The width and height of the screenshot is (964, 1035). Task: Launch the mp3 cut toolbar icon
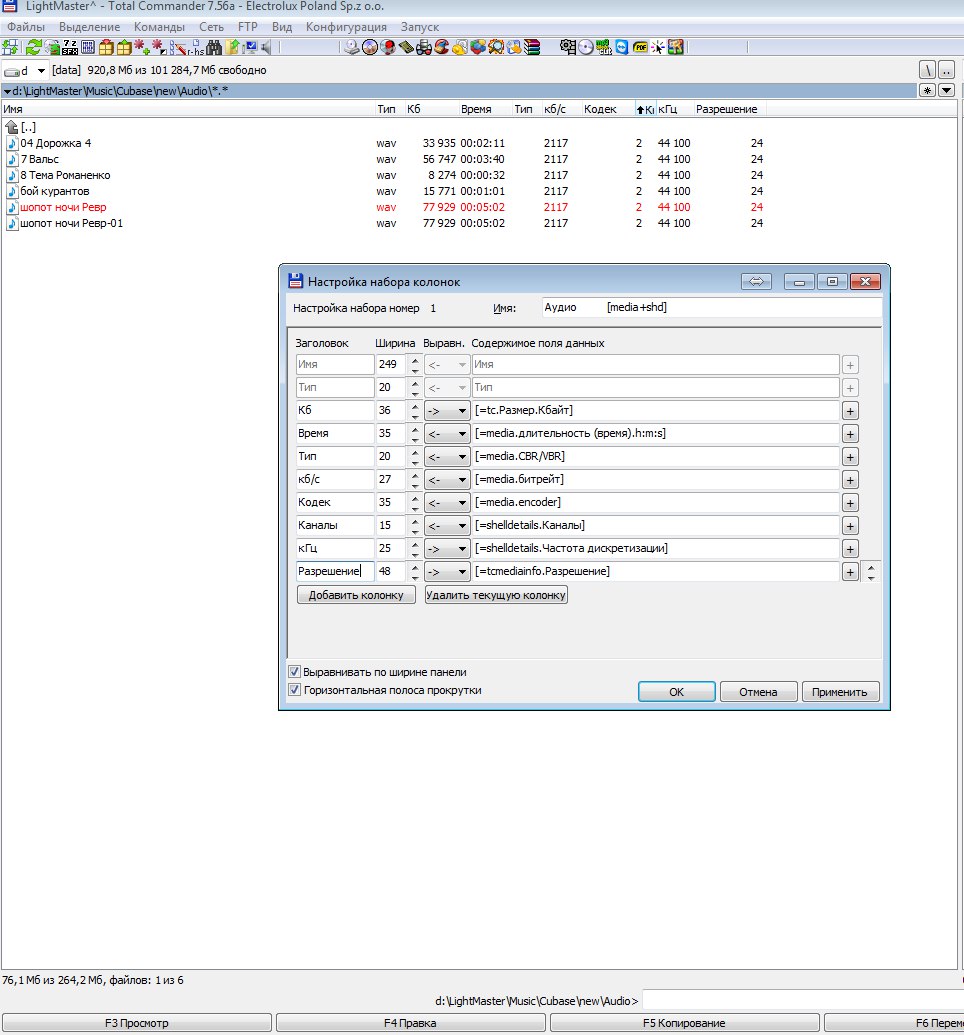pos(603,47)
